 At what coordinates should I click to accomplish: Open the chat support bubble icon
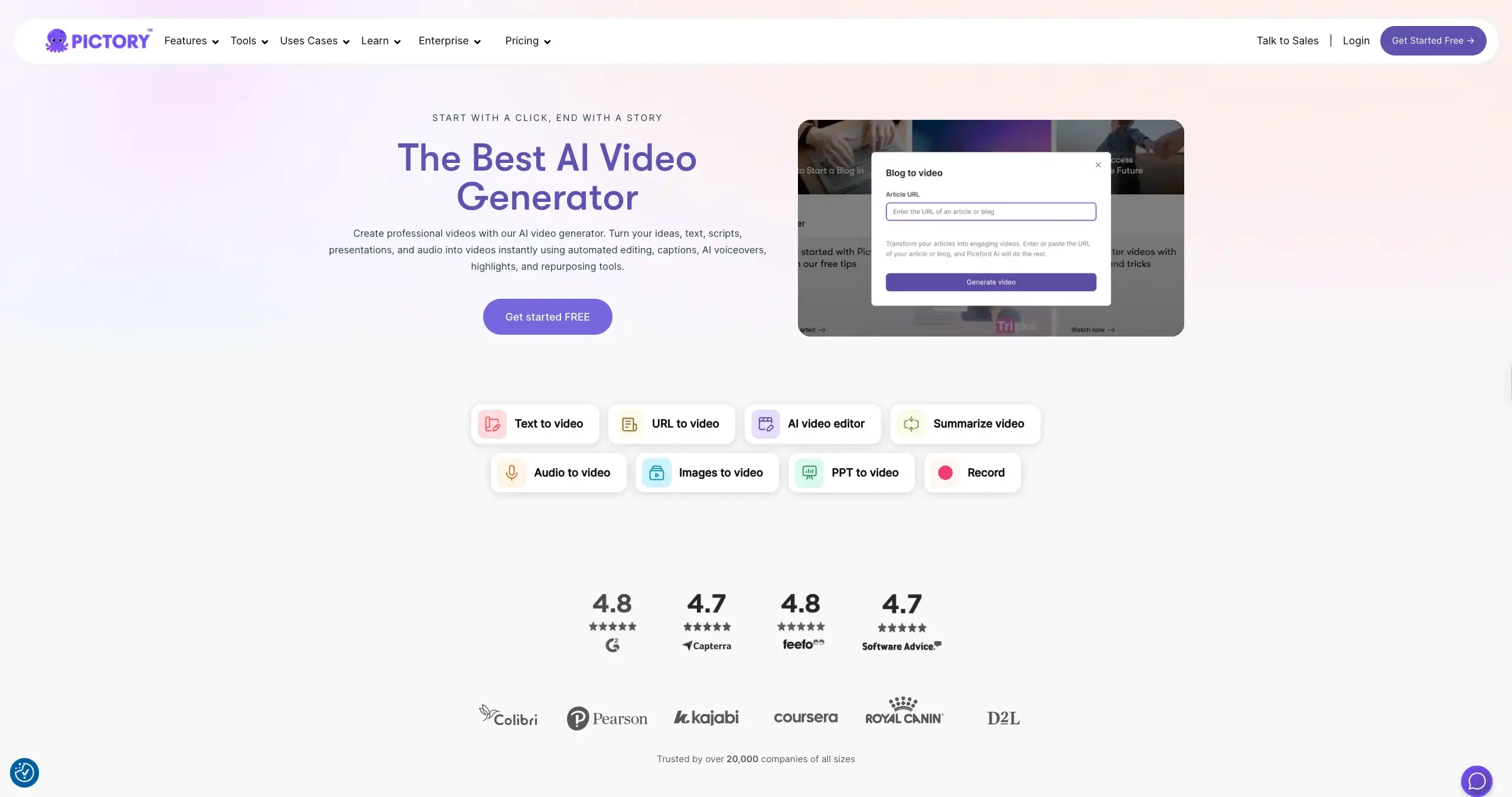click(x=1476, y=780)
